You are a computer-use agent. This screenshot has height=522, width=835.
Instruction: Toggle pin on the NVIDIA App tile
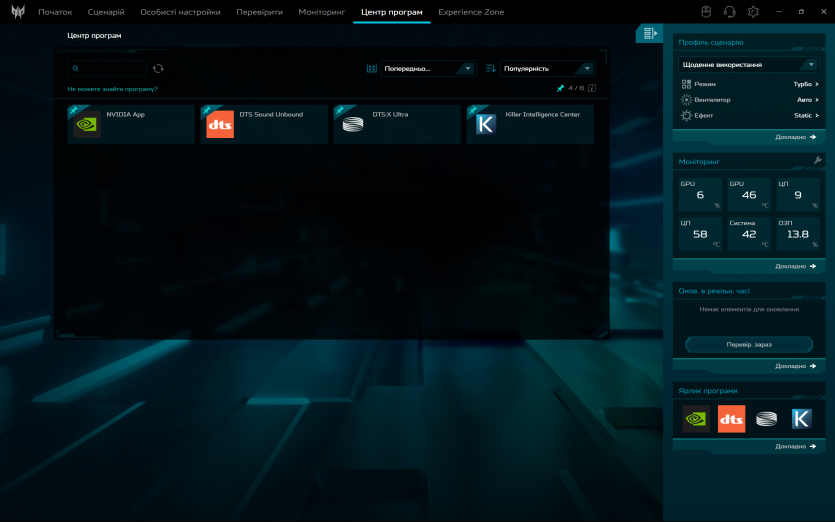(x=73, y=110)
